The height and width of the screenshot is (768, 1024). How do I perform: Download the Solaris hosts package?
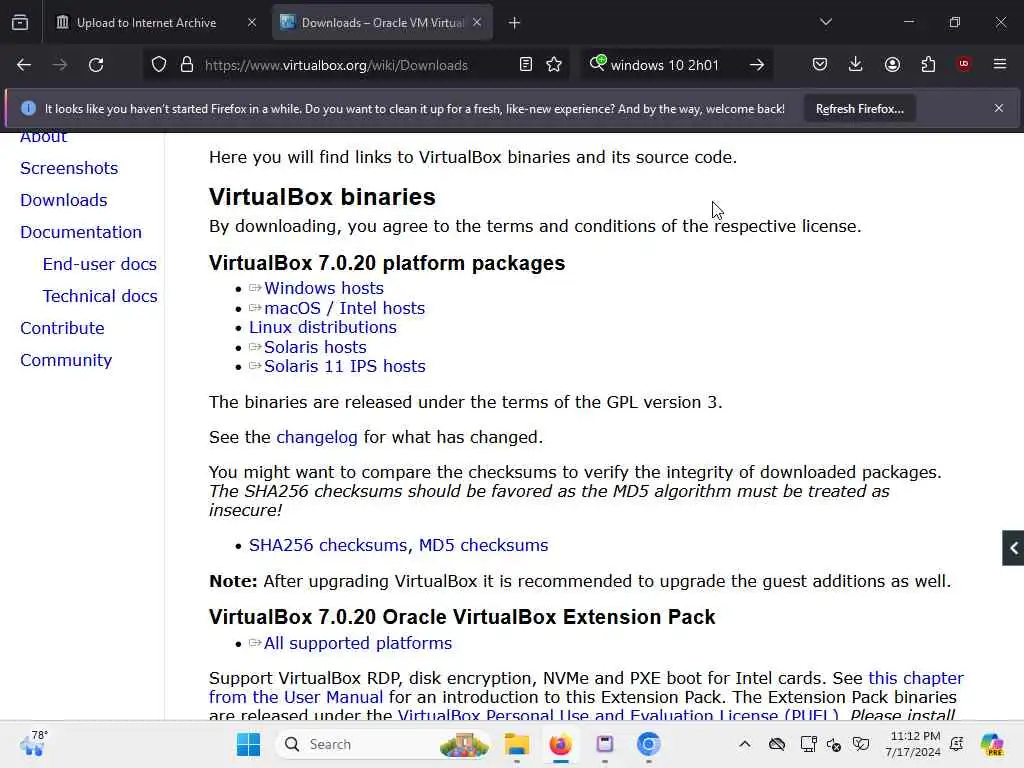[x=315, y=347]
